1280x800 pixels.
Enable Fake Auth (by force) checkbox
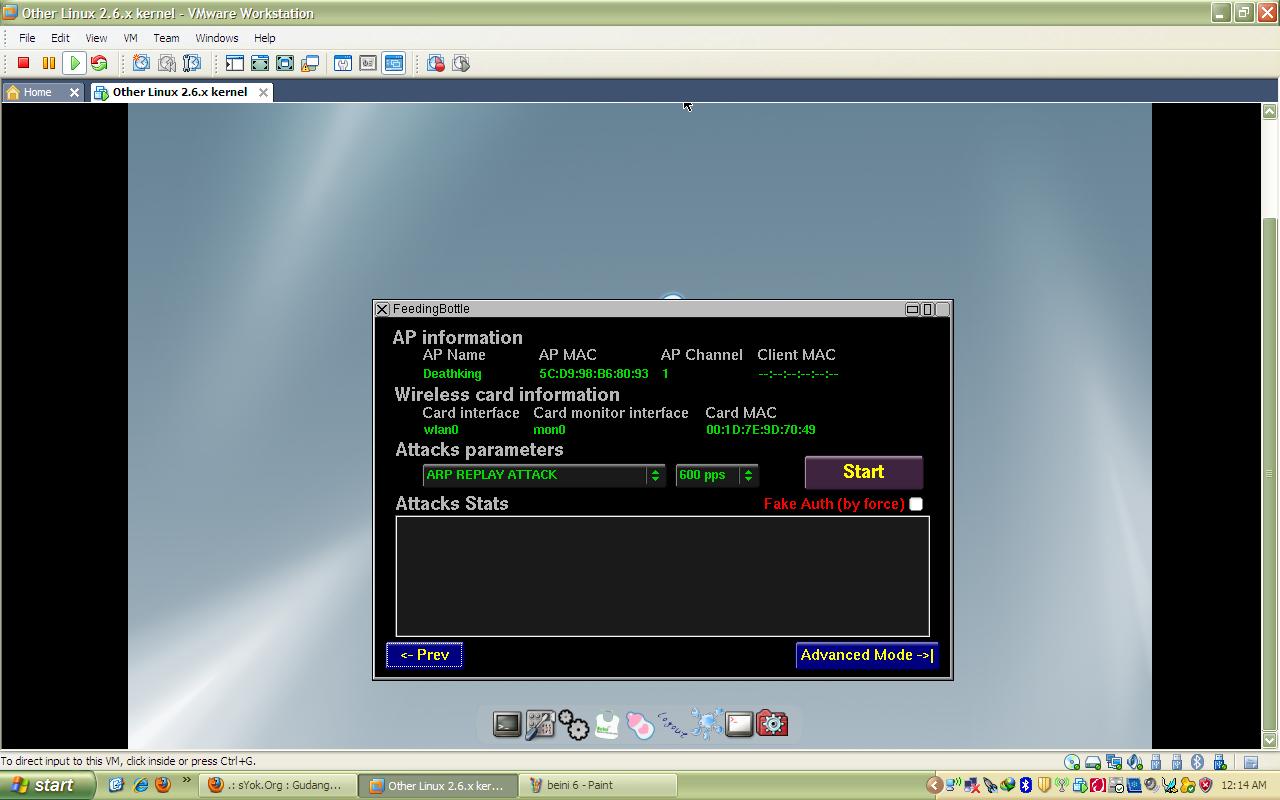[x=916, y=504]
